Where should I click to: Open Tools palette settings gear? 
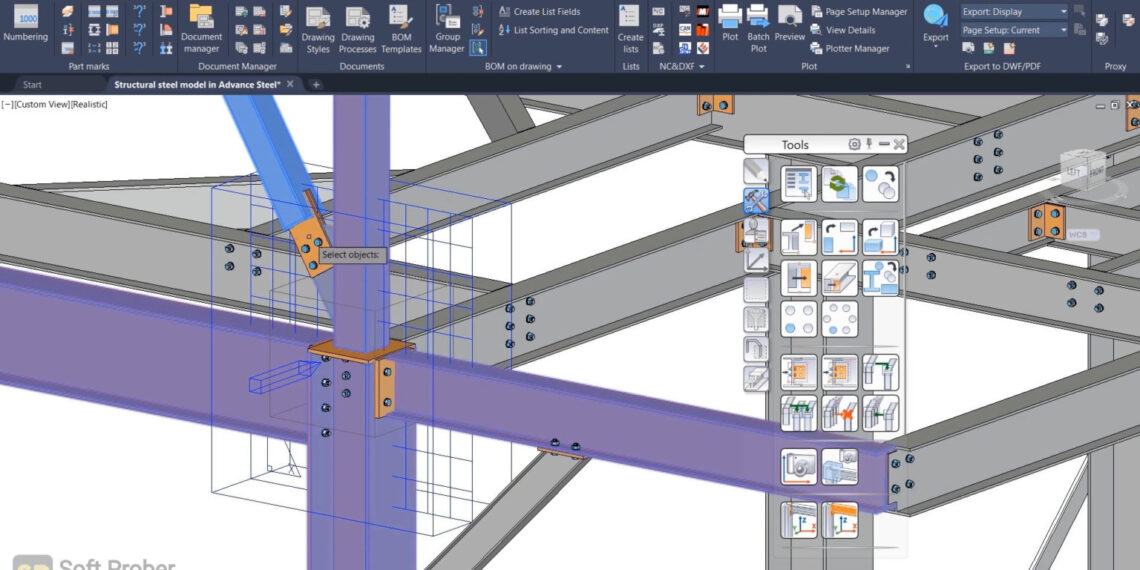[x=855, y=144]
